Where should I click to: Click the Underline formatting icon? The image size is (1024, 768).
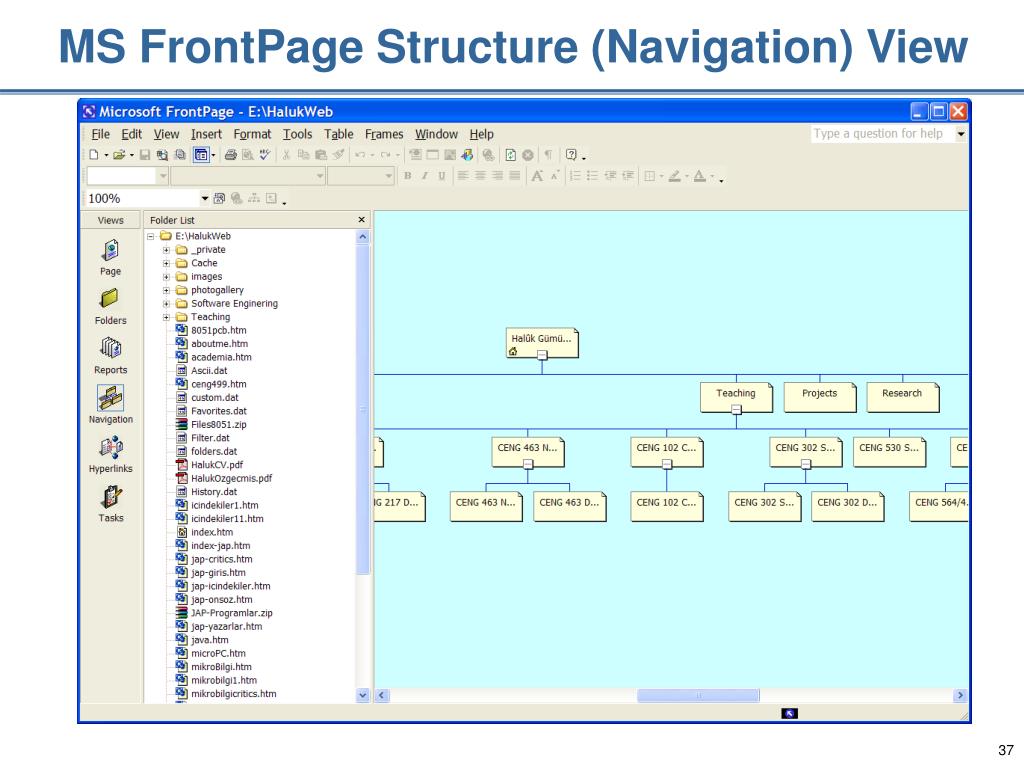pyautogui.click(x=441, y=176)
